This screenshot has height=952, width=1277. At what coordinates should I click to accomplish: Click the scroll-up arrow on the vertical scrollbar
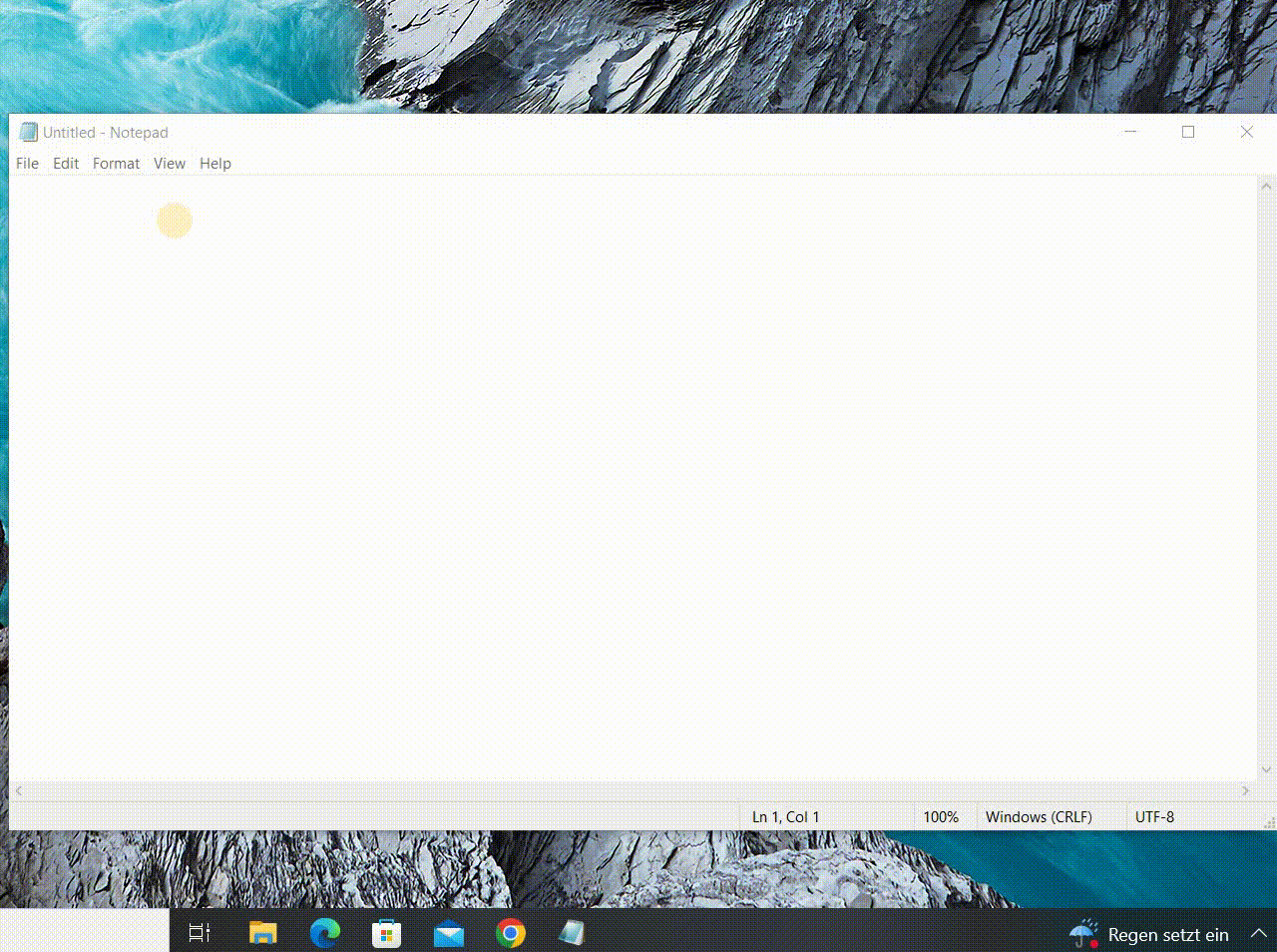[1265, 185]
